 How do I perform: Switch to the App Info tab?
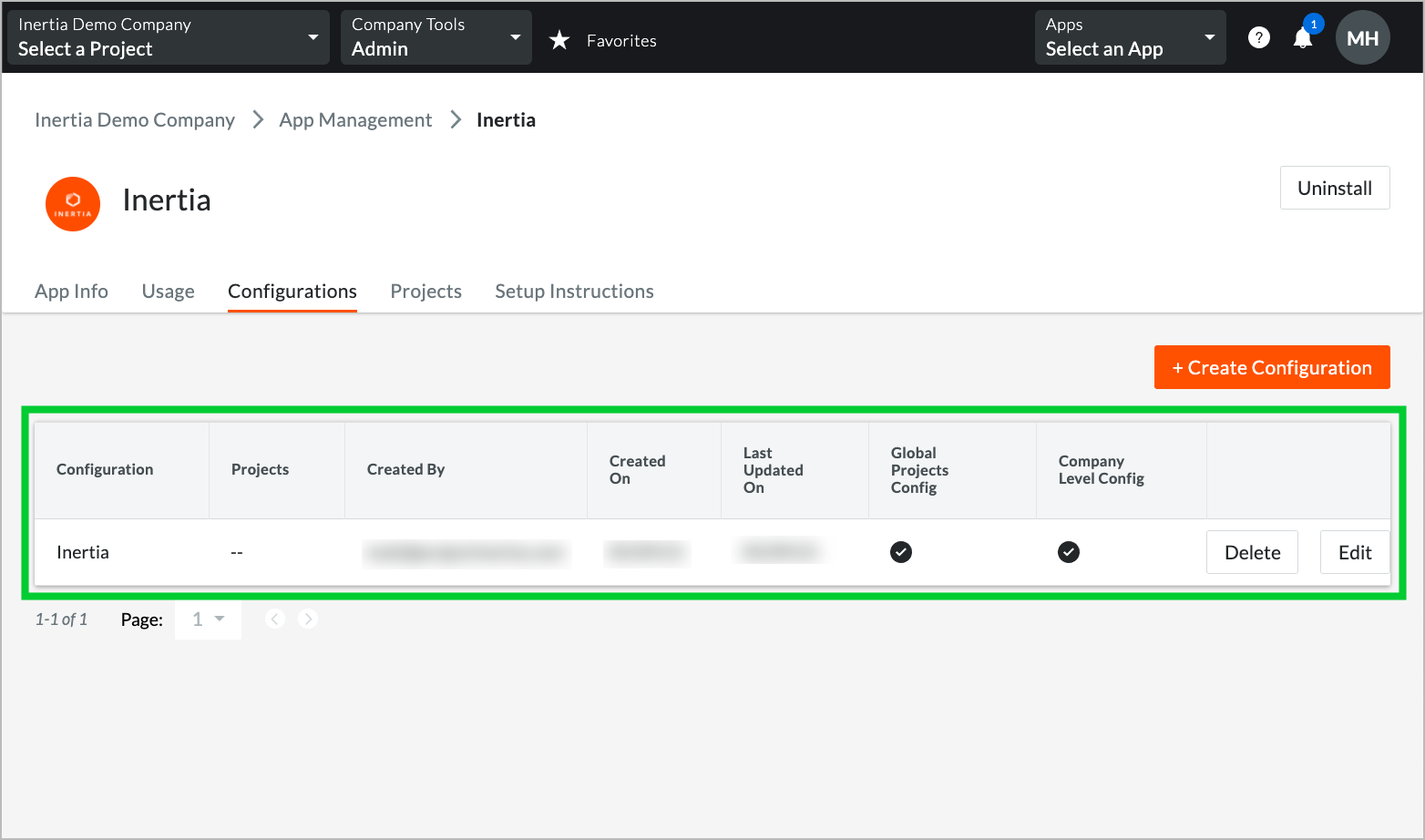click(x=71, y=292)
